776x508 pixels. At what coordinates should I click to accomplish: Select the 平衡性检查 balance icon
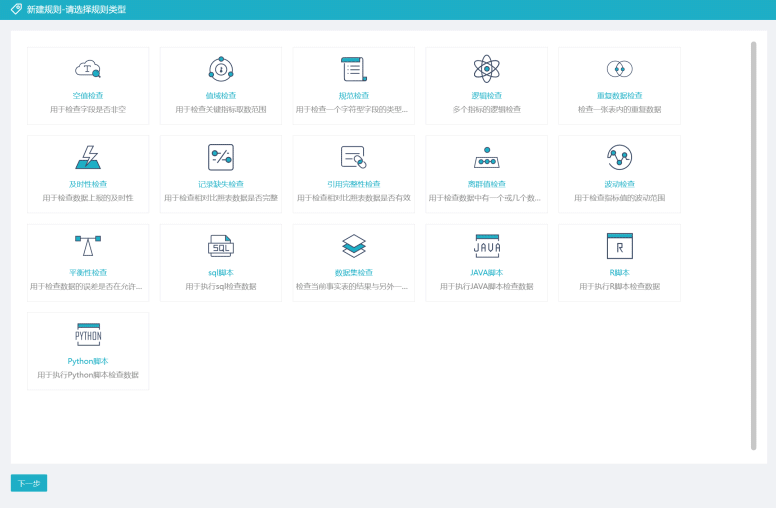point(88,245)
